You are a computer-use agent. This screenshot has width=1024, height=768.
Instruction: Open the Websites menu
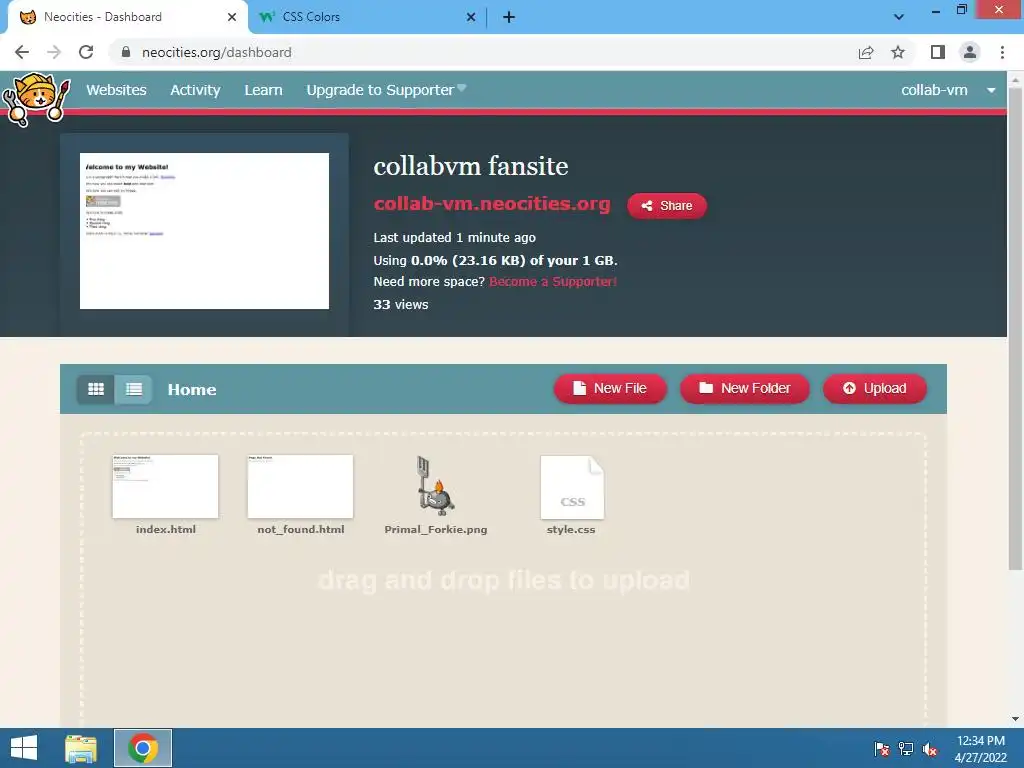click(x=116, y=90)
